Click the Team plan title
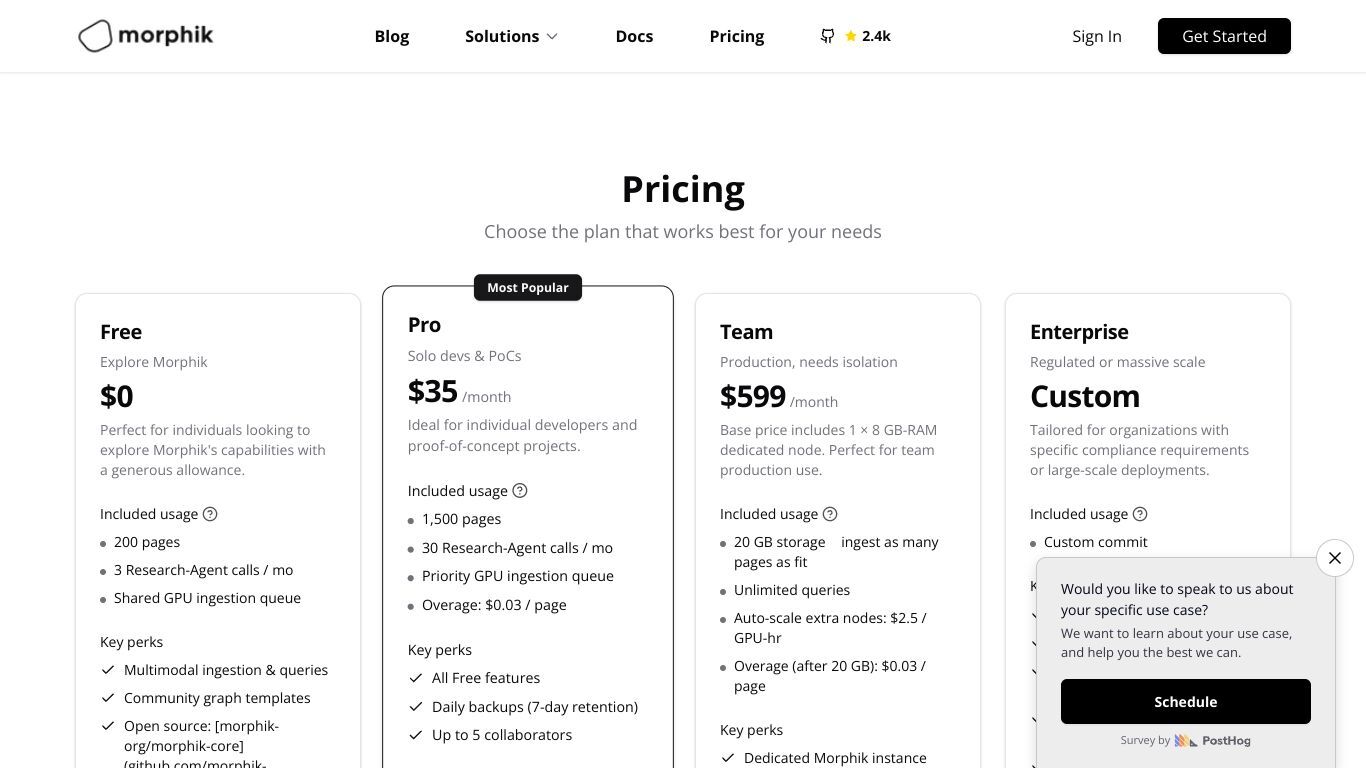The width and height of the screenshot is (1366, 768). [x=746, y=332]
